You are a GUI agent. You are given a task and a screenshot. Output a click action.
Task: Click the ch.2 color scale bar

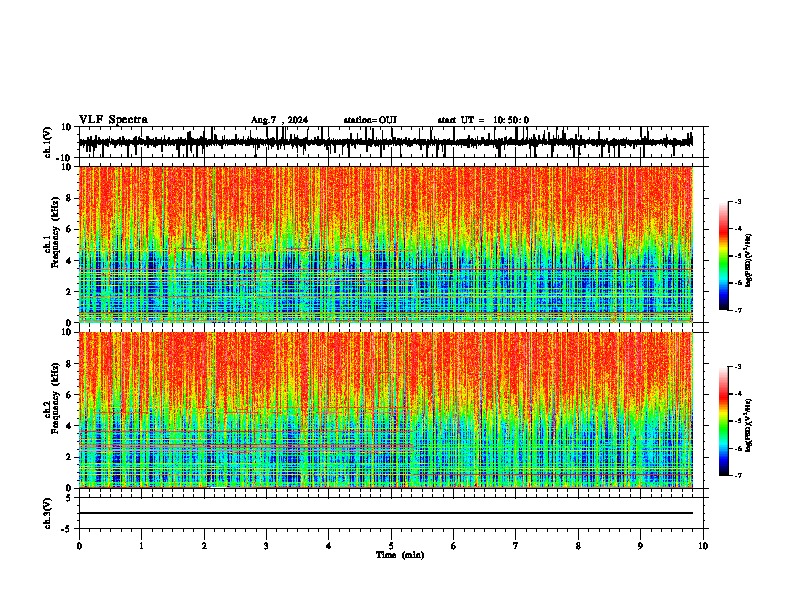[724, 421]
